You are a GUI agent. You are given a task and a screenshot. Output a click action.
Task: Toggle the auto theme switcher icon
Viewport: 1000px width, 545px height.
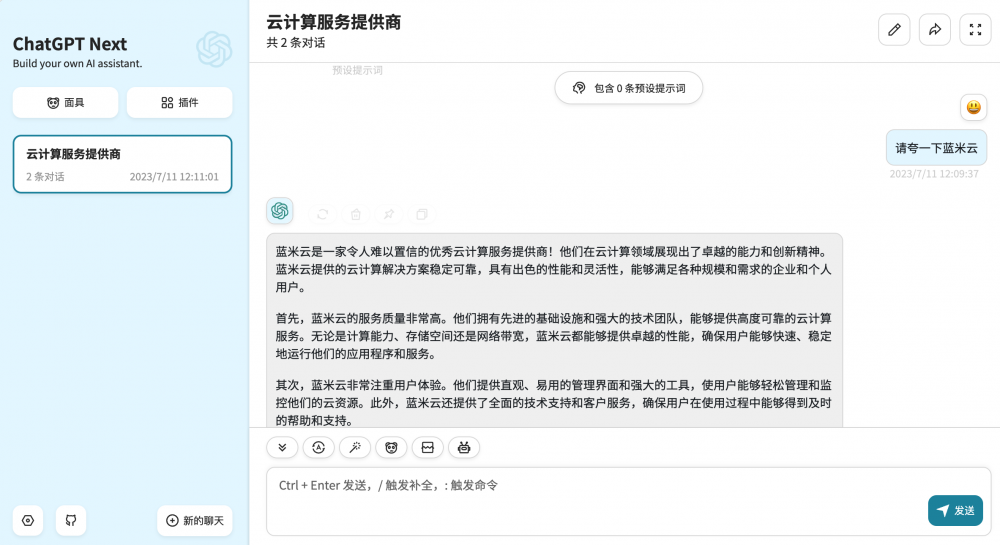click(319, 448)
